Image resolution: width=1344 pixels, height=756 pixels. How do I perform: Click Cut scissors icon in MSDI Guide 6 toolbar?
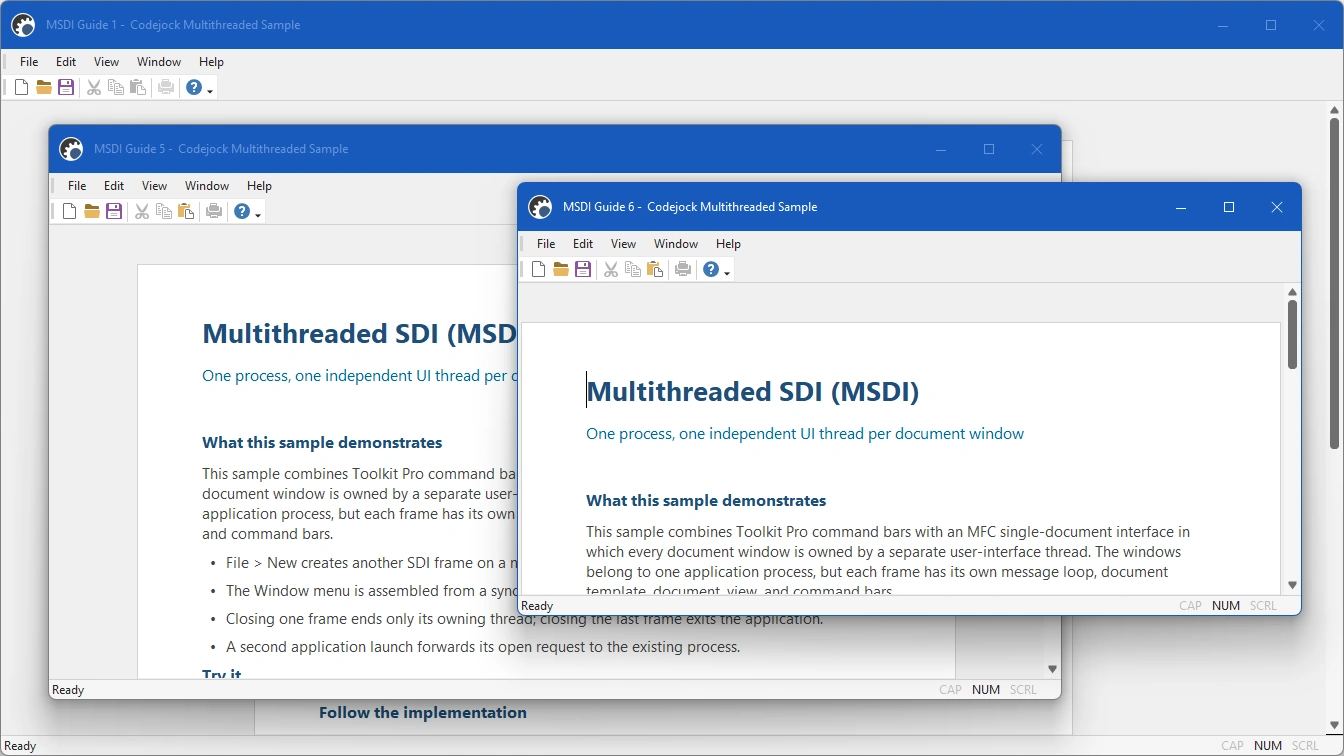pos(611,269)
